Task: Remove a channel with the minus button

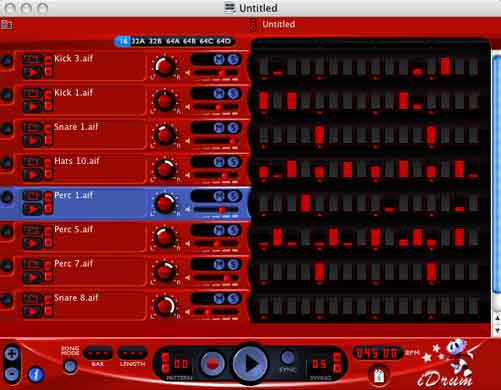Action: pos(12,374)
